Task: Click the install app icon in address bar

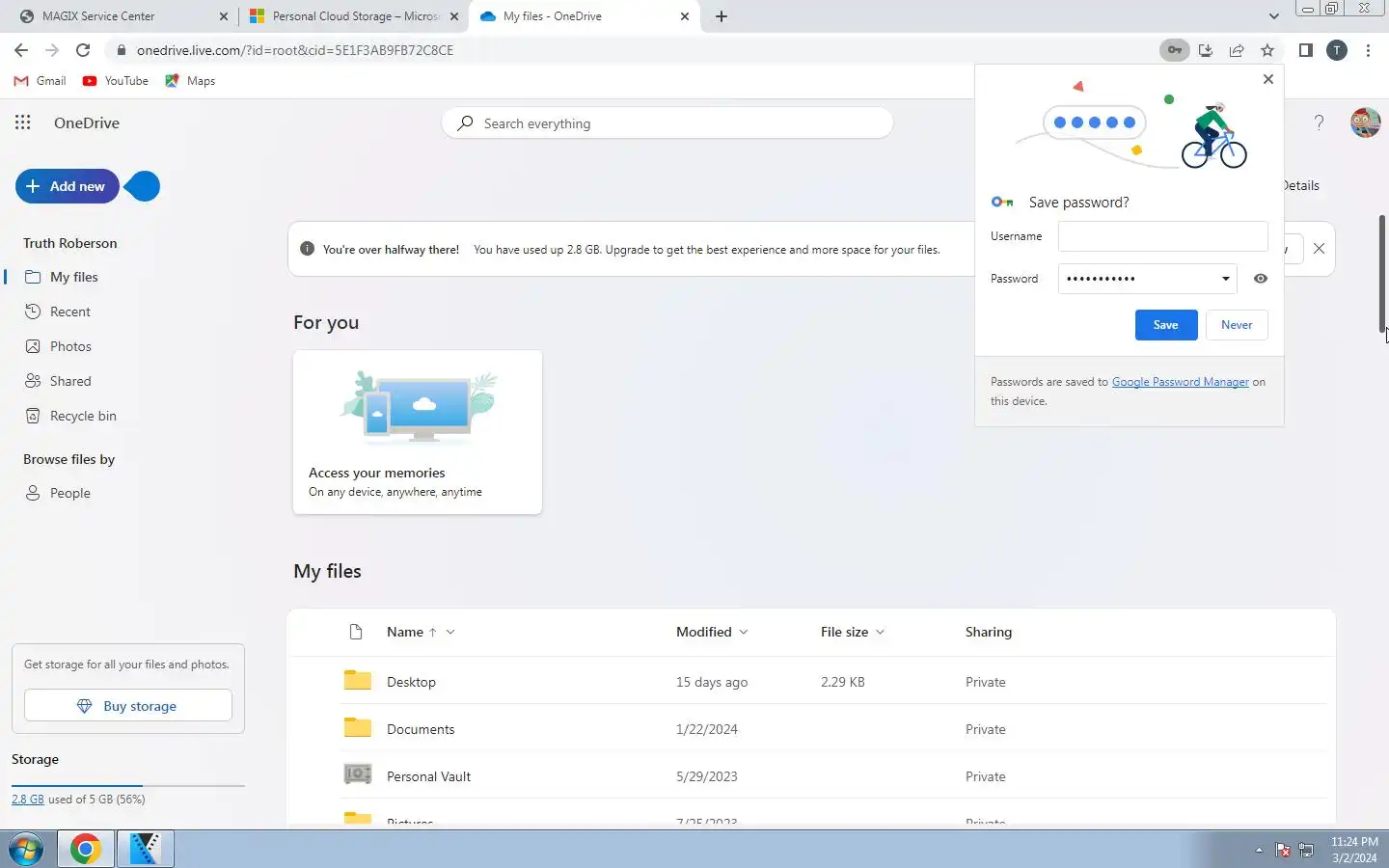Action: tap(1206, 50)
